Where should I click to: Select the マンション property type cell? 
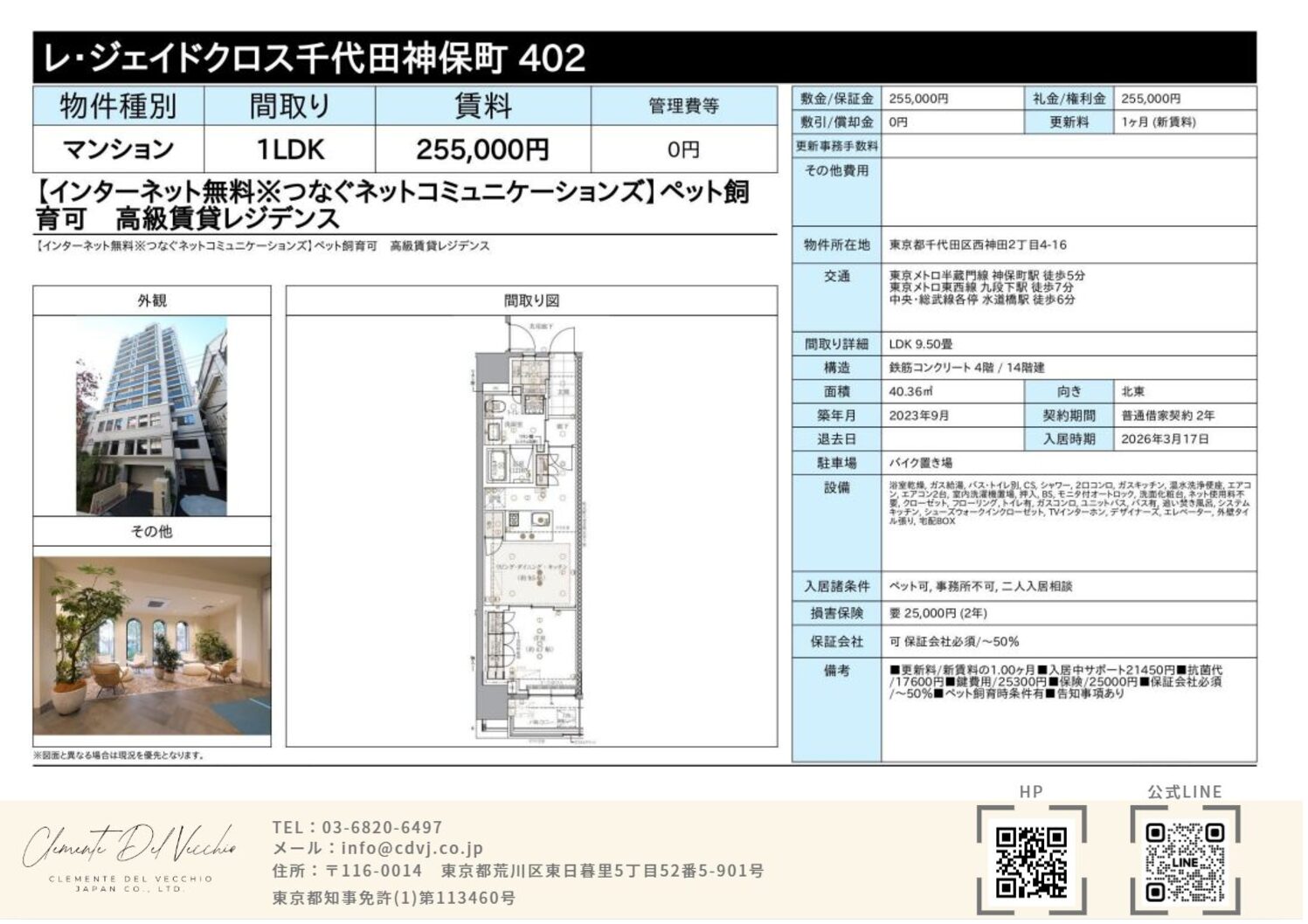click(x=118, y=149)
